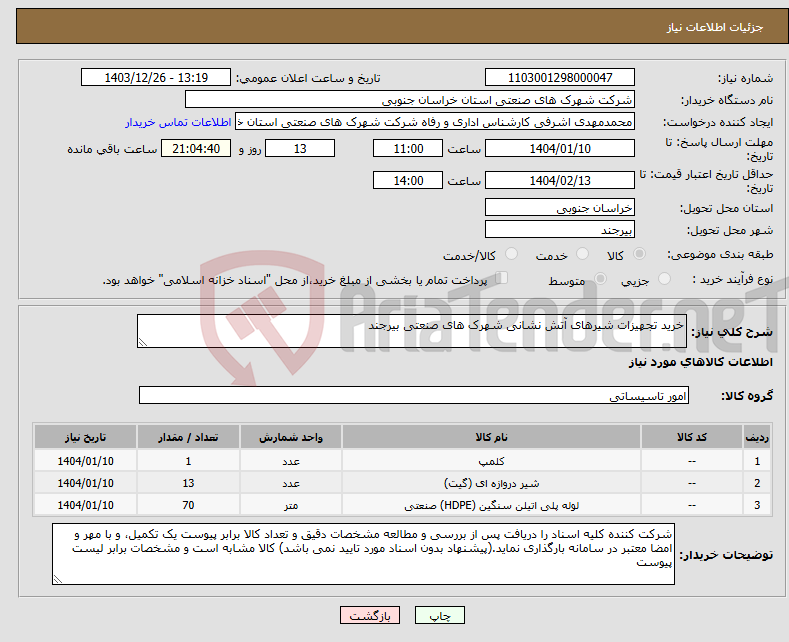Click the نام کالا column header
The width and height of the screenshot is (789, 642).
pos(491,437)
